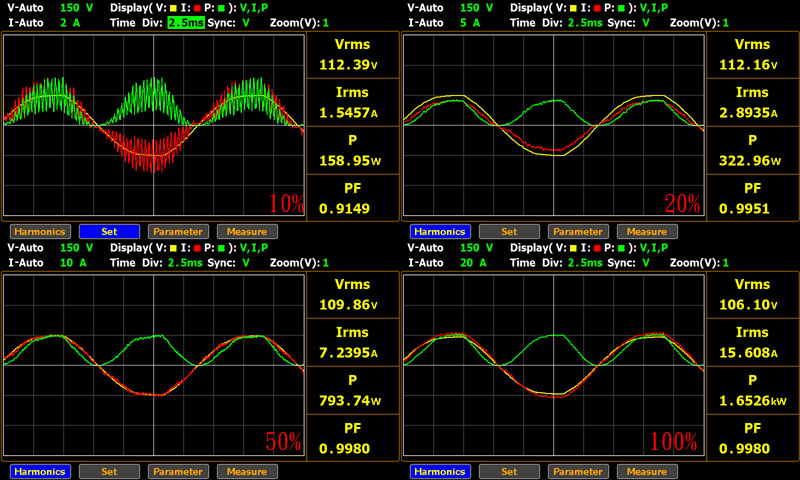
Task: Click green P swatch in 2 A panel header
Action: 221,8
